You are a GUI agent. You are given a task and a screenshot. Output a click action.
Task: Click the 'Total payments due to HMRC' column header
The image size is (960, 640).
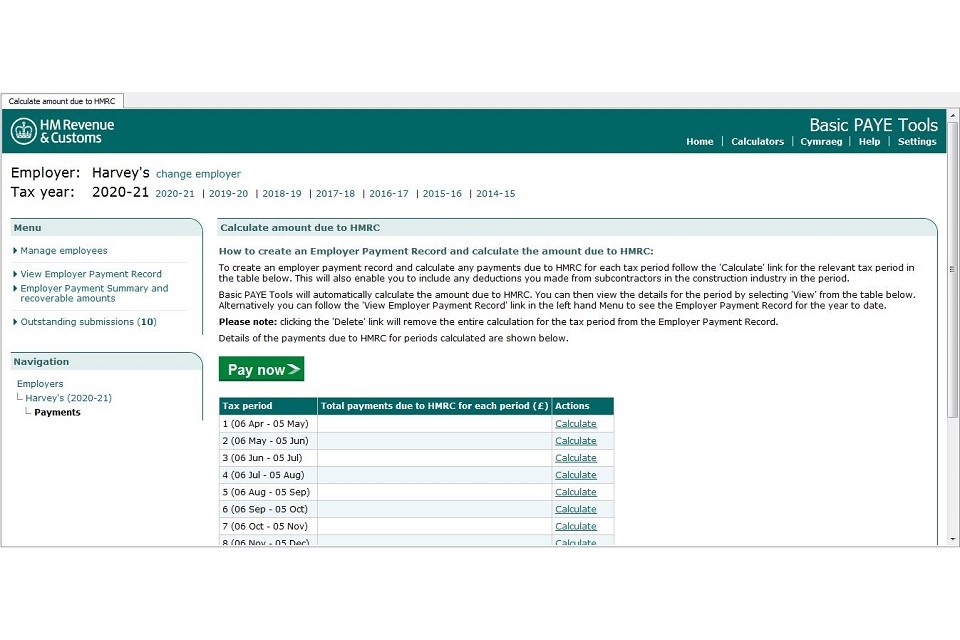click(435, 406)
